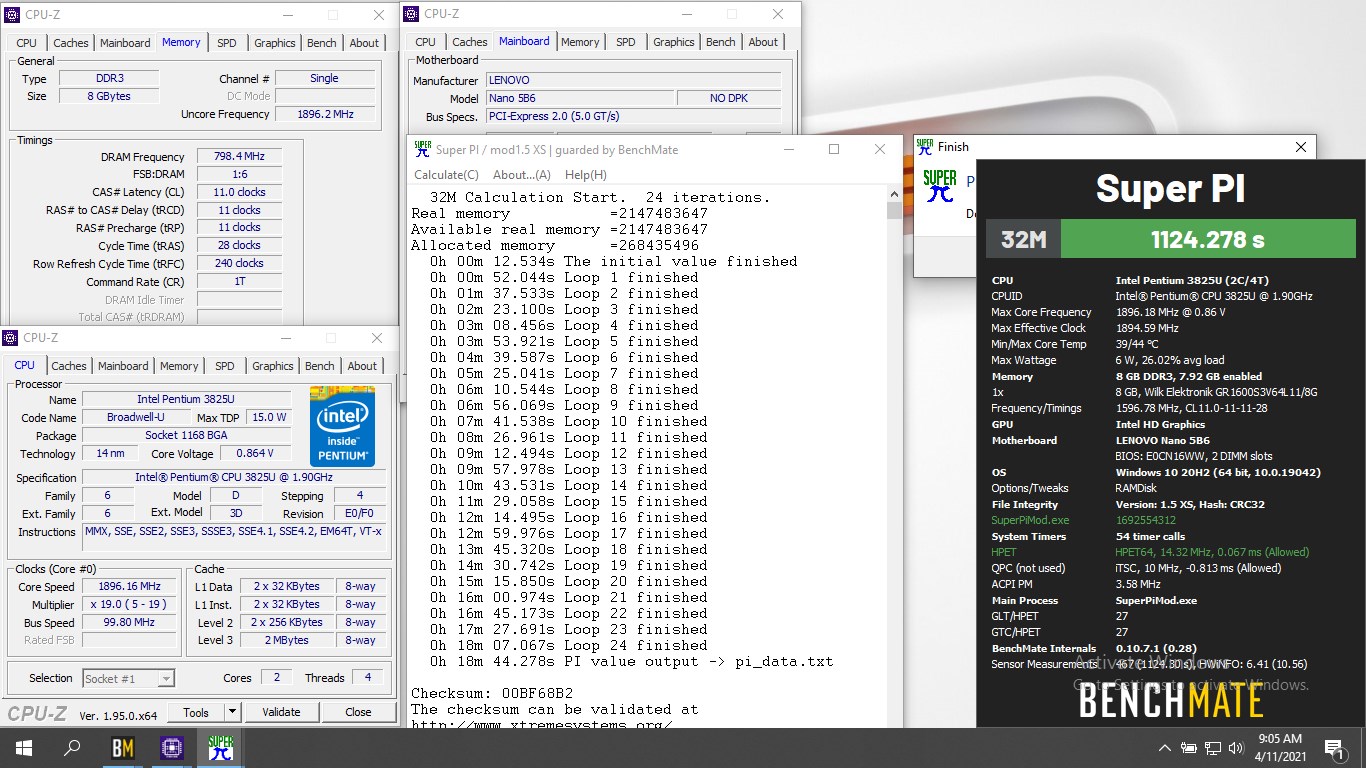
Task: Open Super PI from the taskbar
Action: 221,748
